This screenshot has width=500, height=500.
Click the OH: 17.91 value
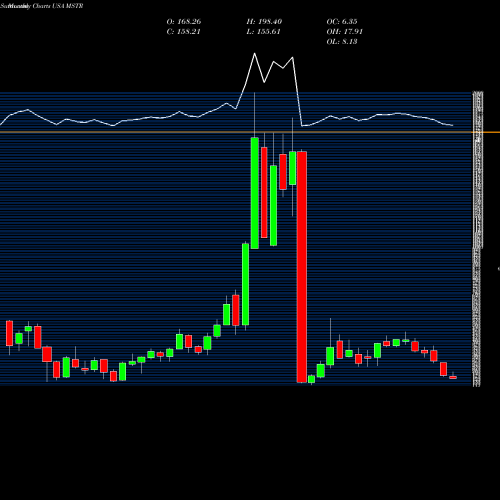(x=345, y=32)
